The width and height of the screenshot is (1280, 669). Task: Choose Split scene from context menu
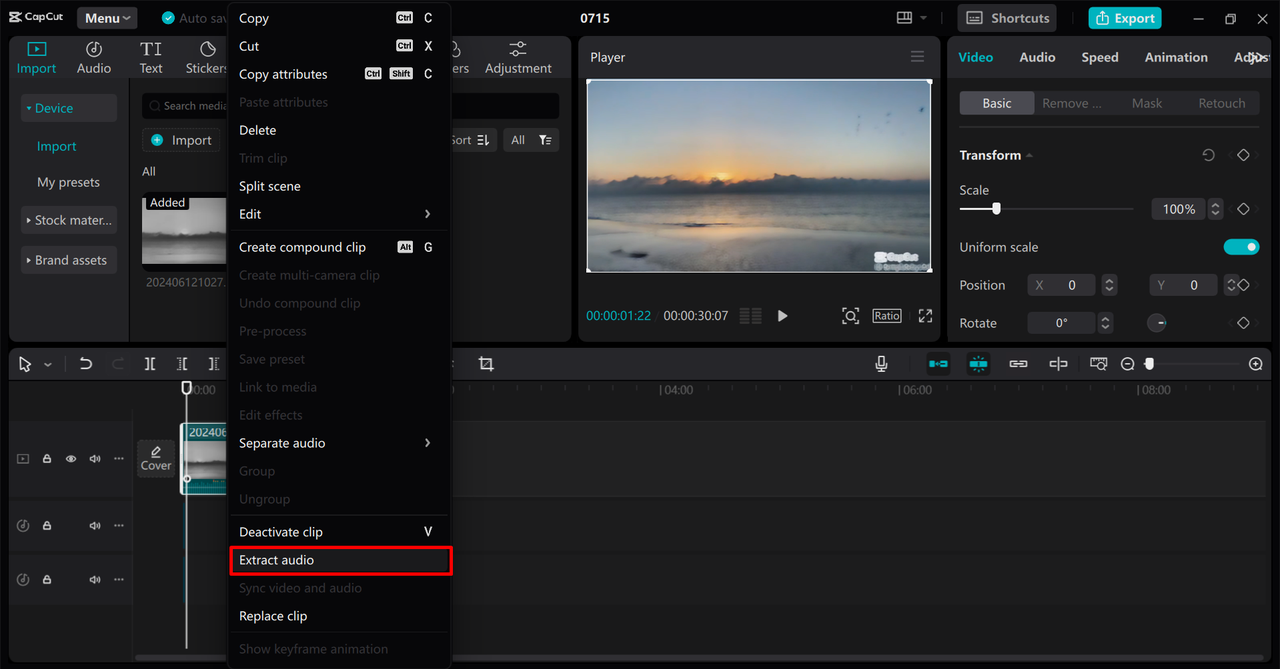pyautogui.click(x=339, y=186)
